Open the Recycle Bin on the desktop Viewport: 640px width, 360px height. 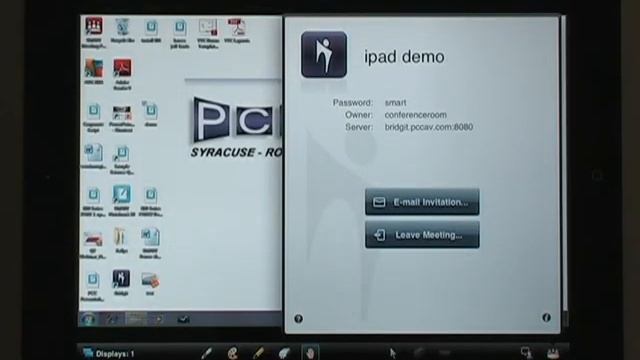122,31
